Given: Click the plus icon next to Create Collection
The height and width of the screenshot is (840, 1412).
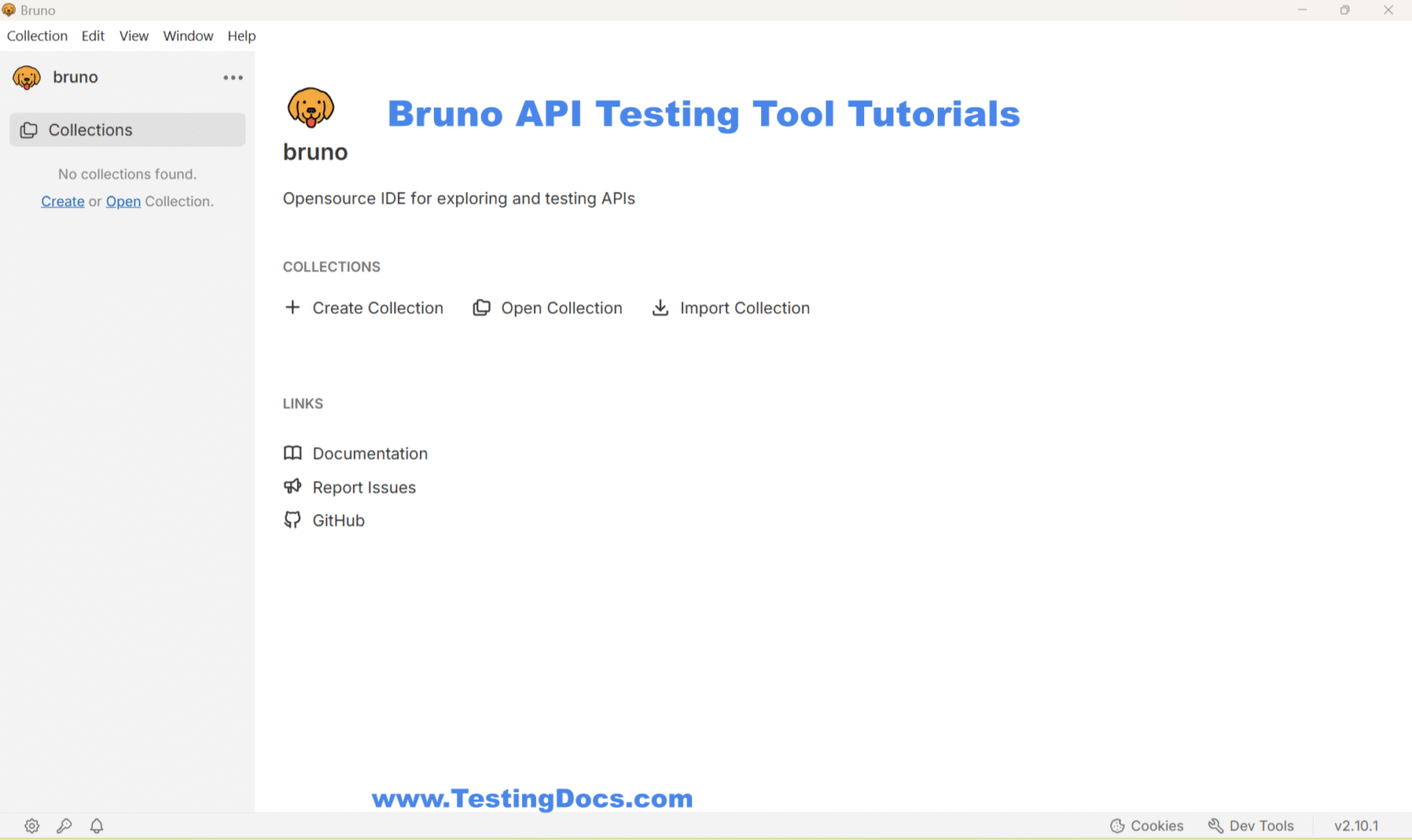Looking at the screenshot, I should click(x=292, y=307).
